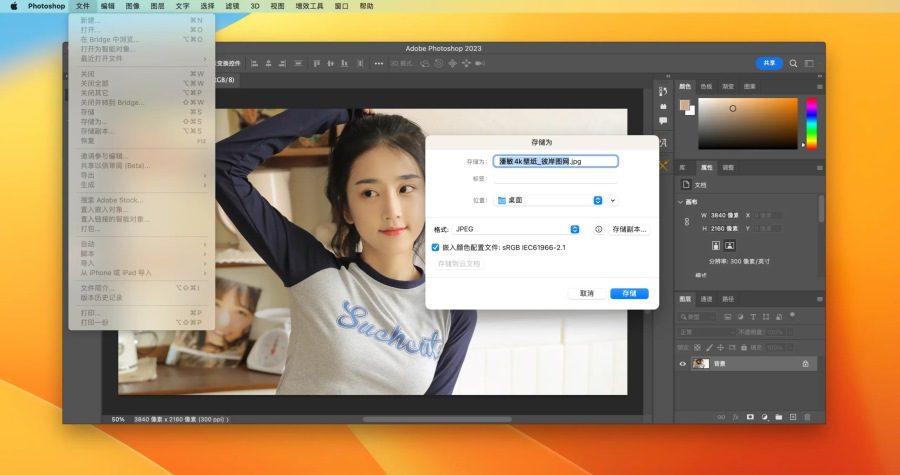Viewport: 900px width, 475px height.
Task: Open the new adjustment layer icon
Action: (764, 416)
